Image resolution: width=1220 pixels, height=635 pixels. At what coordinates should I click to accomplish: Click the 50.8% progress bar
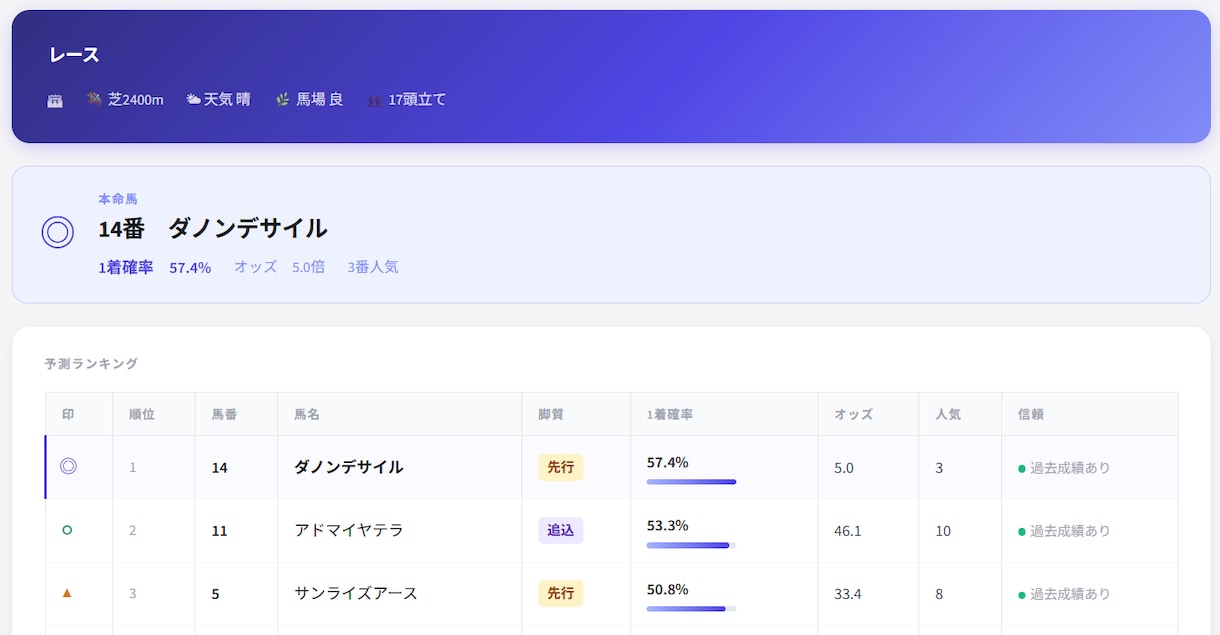[x=691, y=608]
